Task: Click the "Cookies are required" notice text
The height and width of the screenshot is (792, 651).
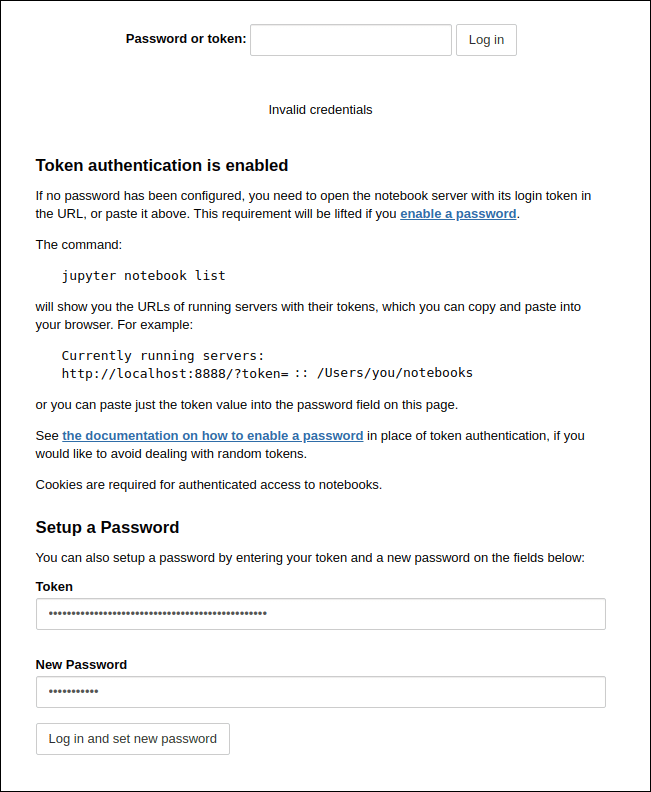Action: pos(209,485)
